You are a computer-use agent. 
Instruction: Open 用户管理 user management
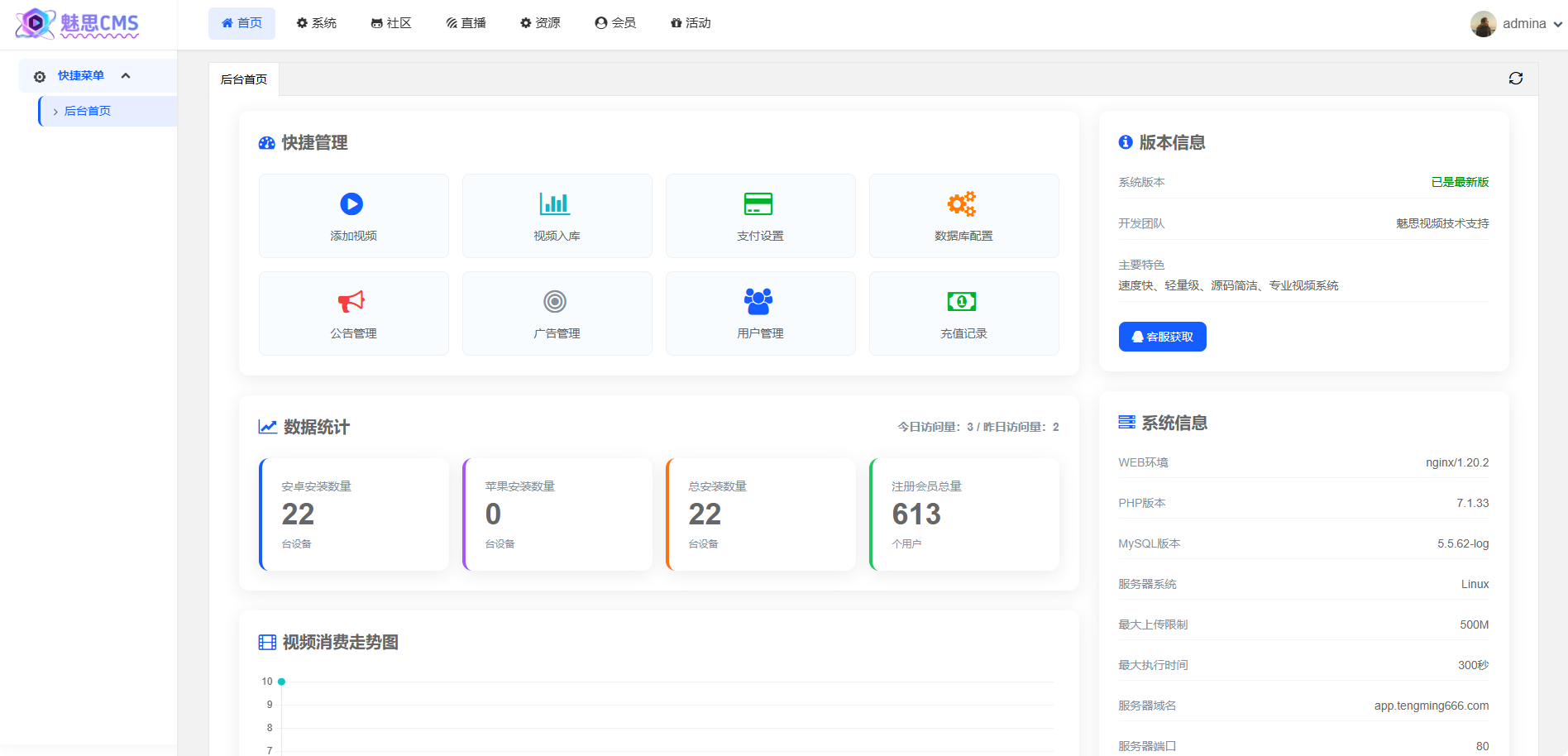[759, 313]
